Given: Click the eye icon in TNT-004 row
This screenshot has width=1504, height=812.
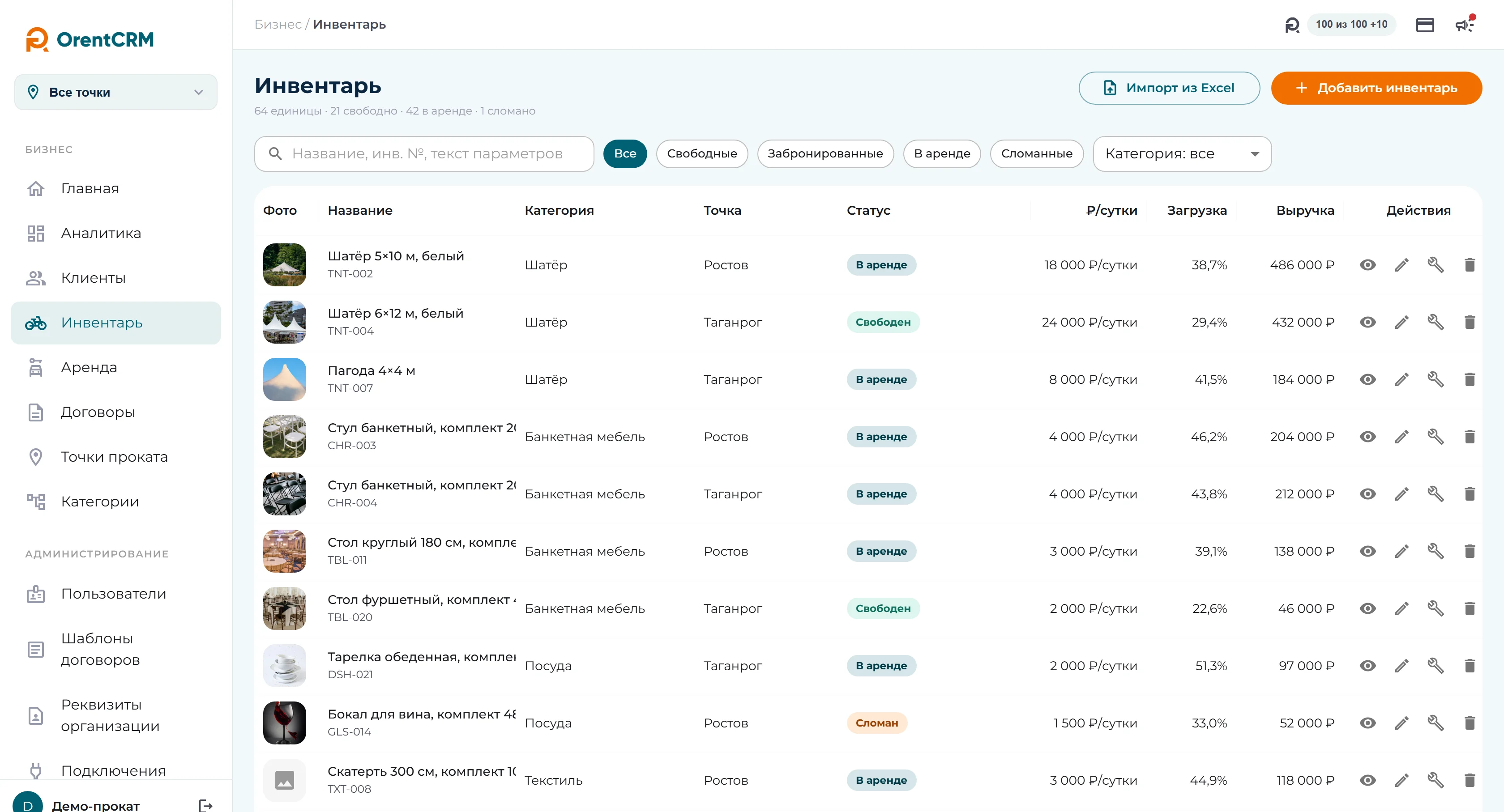Looking at the screenshot, I should (1367, 322).
